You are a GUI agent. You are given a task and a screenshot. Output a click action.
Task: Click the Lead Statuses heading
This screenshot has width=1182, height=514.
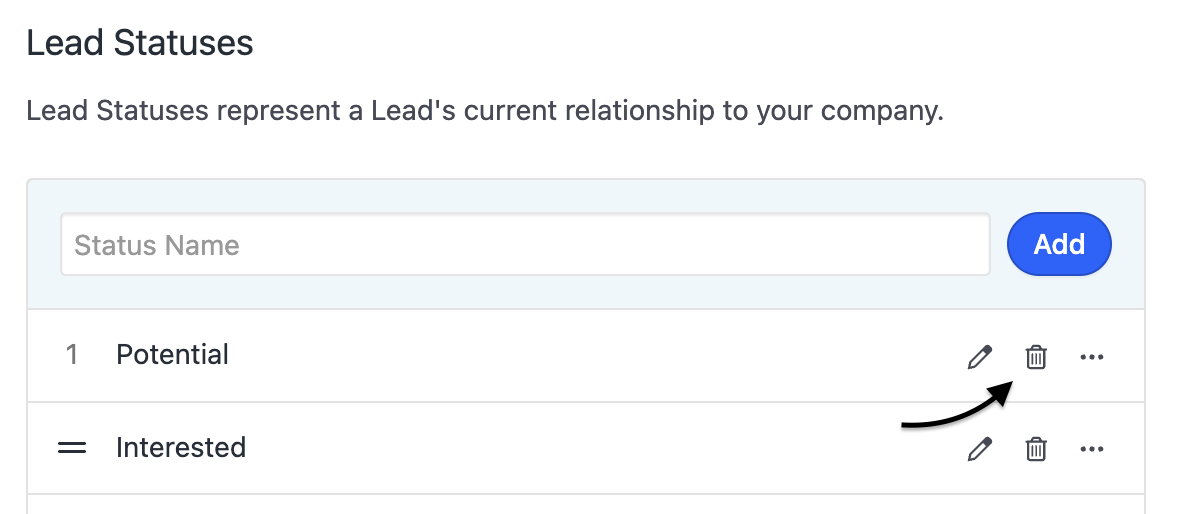coord(140,44)
